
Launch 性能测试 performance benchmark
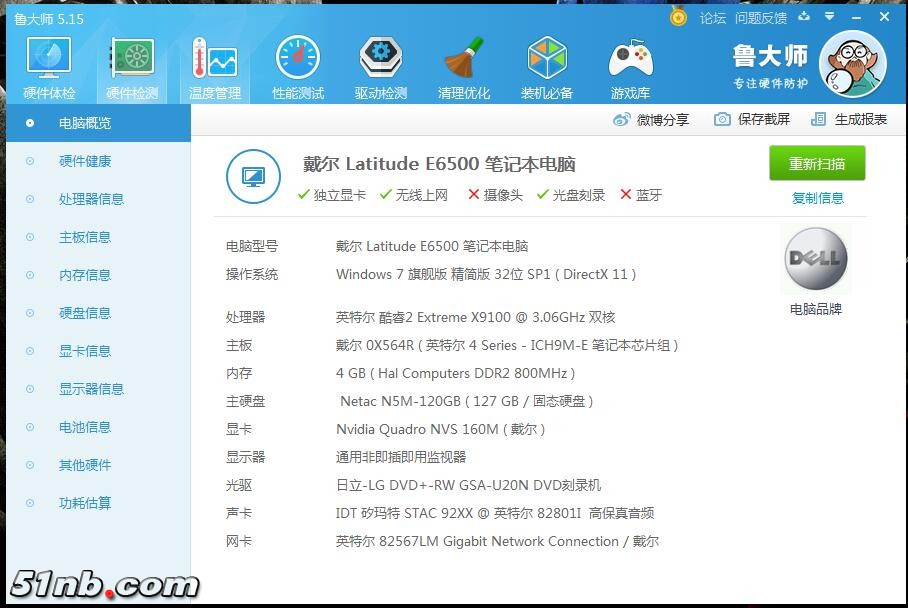point(298,68)
